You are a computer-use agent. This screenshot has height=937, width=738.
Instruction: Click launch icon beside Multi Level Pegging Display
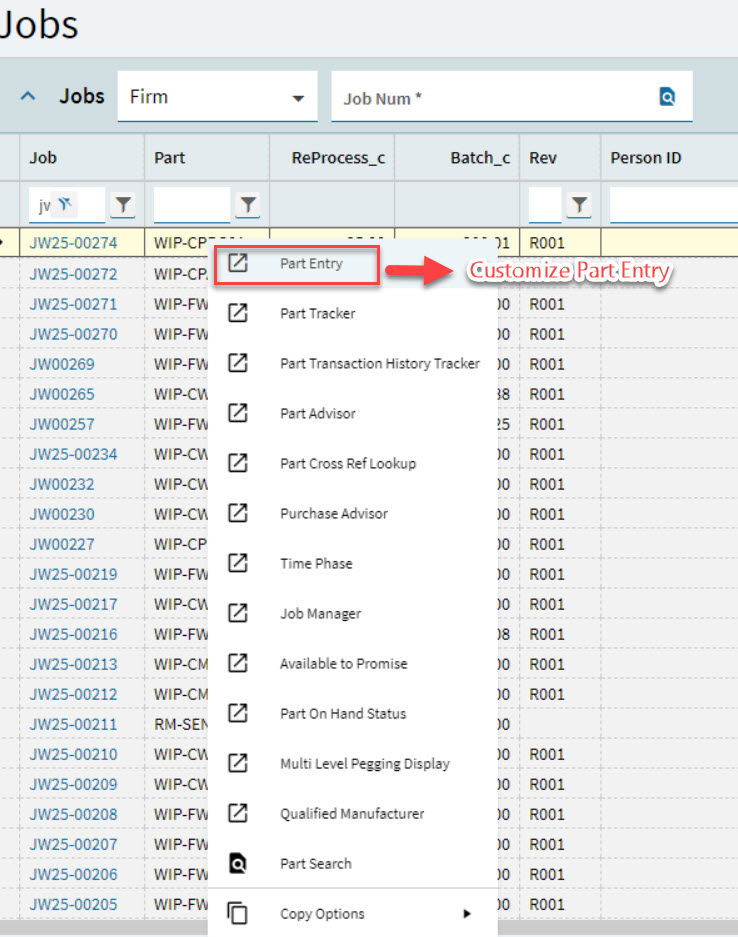[238, 763]
